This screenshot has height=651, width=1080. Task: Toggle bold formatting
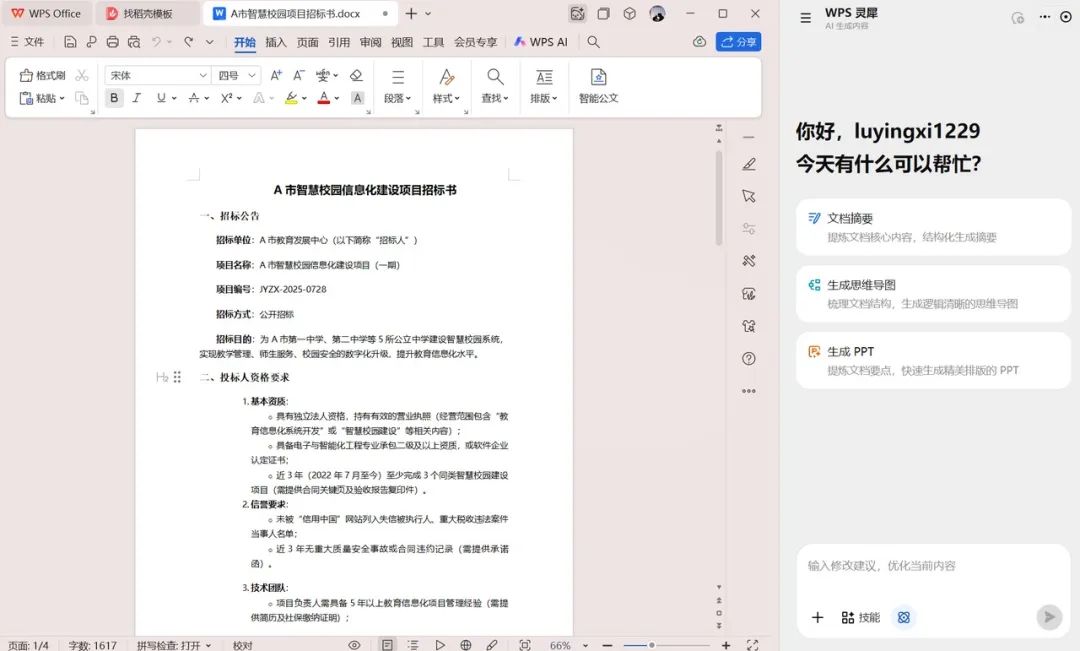[x=114, y=98]
